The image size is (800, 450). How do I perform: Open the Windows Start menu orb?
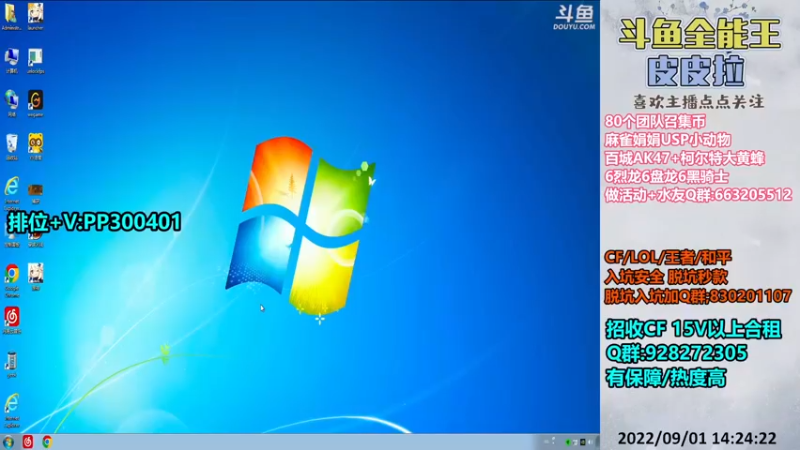(8, 442)
